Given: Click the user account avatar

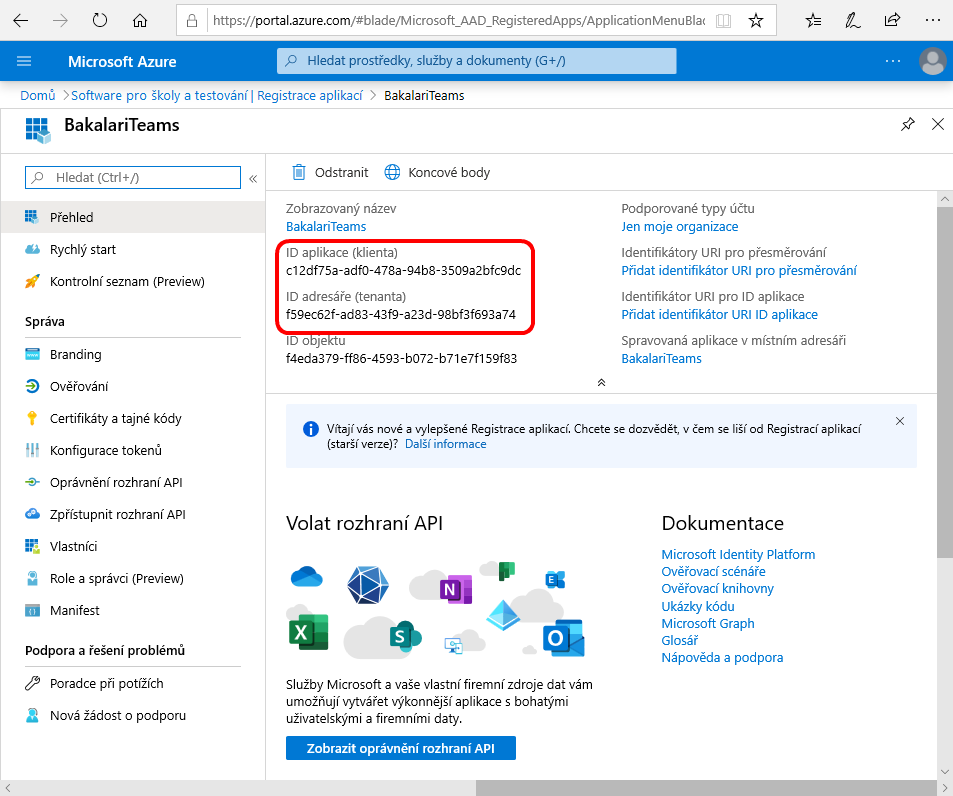Looking at the screenshot, I should pos(932,61).
